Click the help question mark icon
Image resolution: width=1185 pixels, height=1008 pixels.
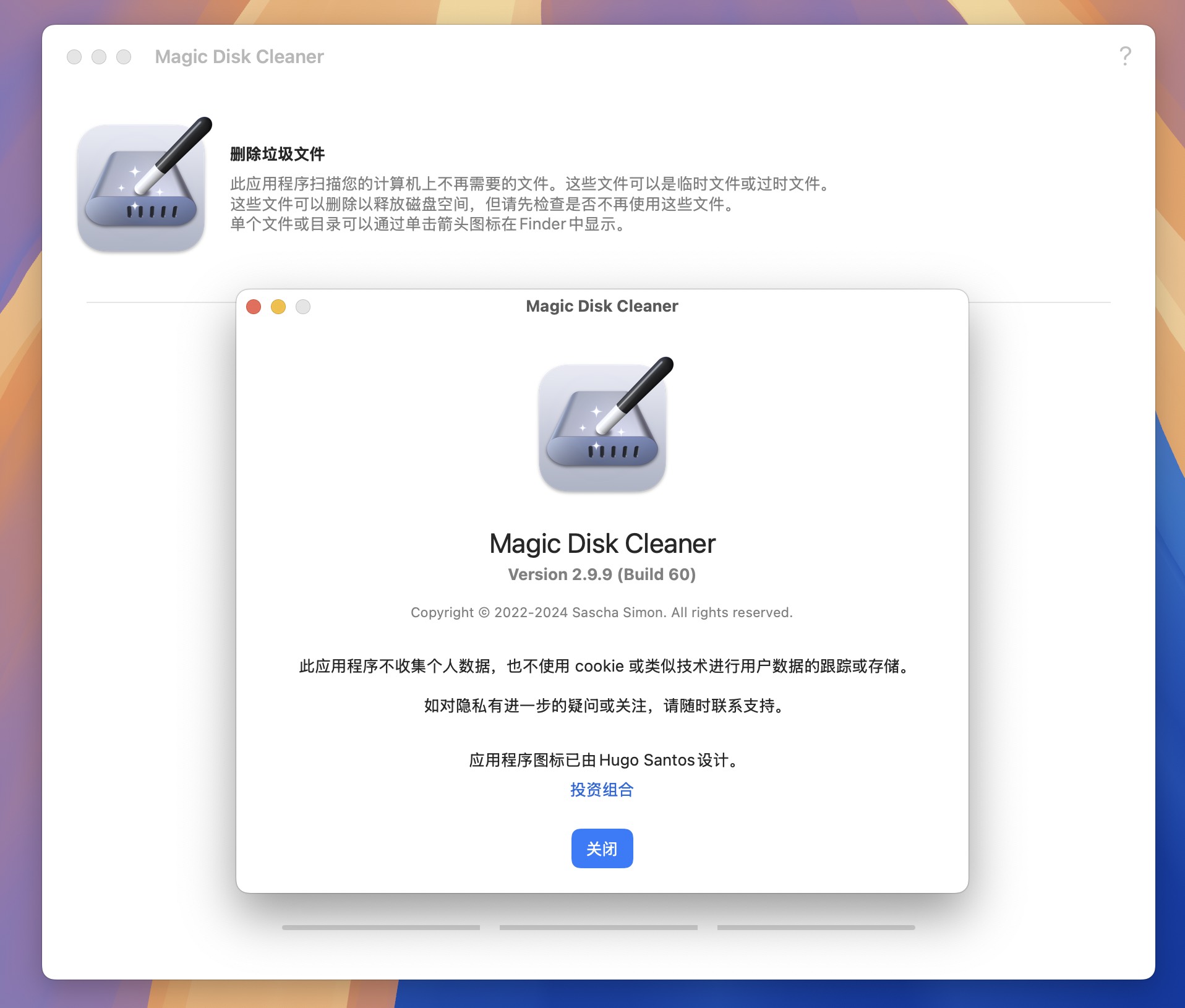pos(1125,56)
